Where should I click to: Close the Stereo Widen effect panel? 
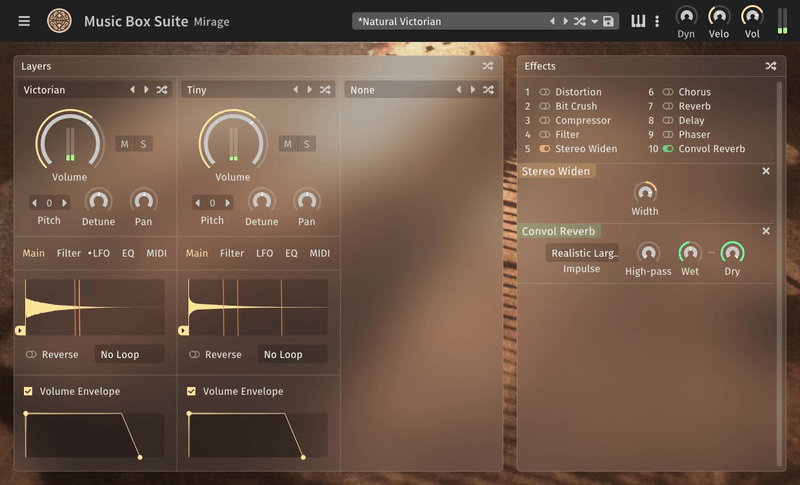[766, 171]
